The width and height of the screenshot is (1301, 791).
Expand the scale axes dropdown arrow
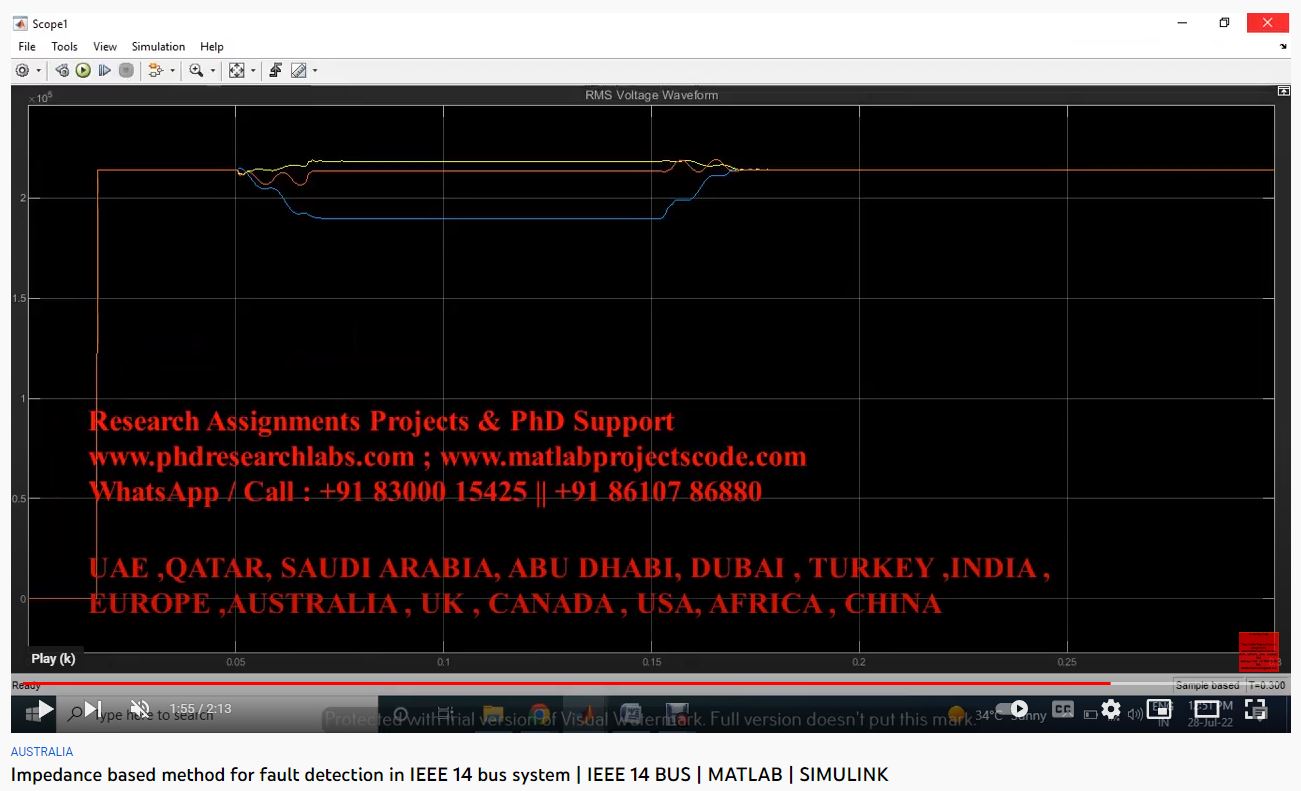253,71
